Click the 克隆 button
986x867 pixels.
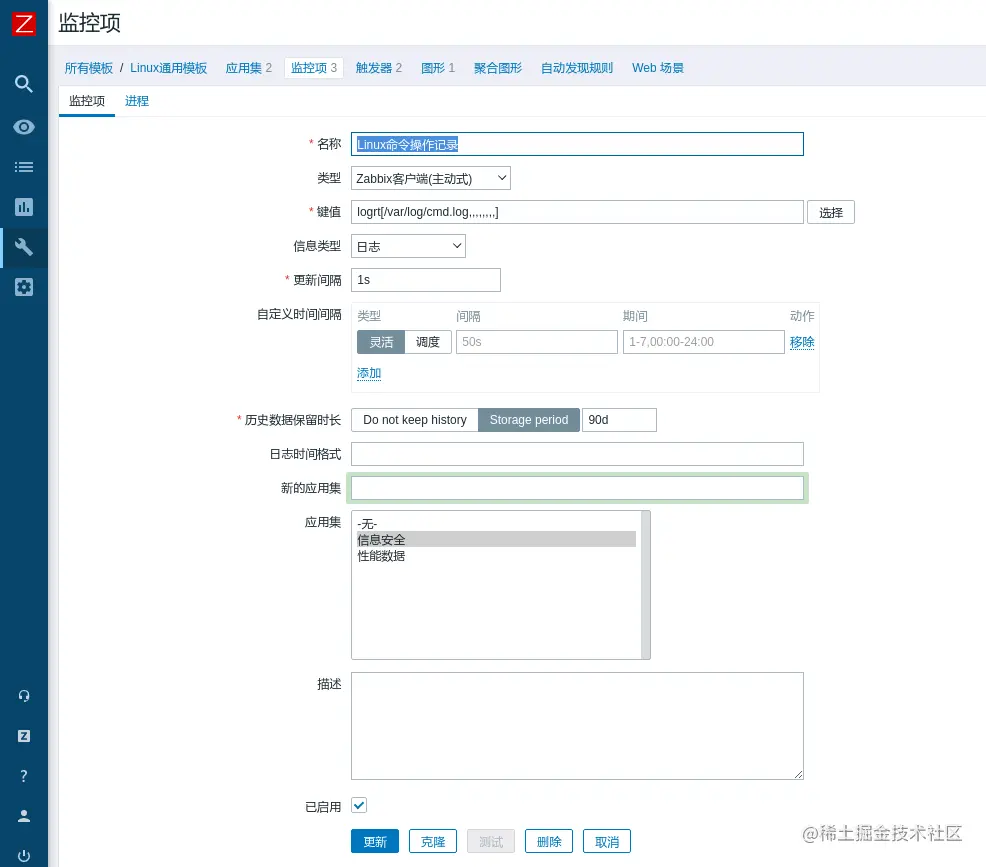(x=432, y=841)
